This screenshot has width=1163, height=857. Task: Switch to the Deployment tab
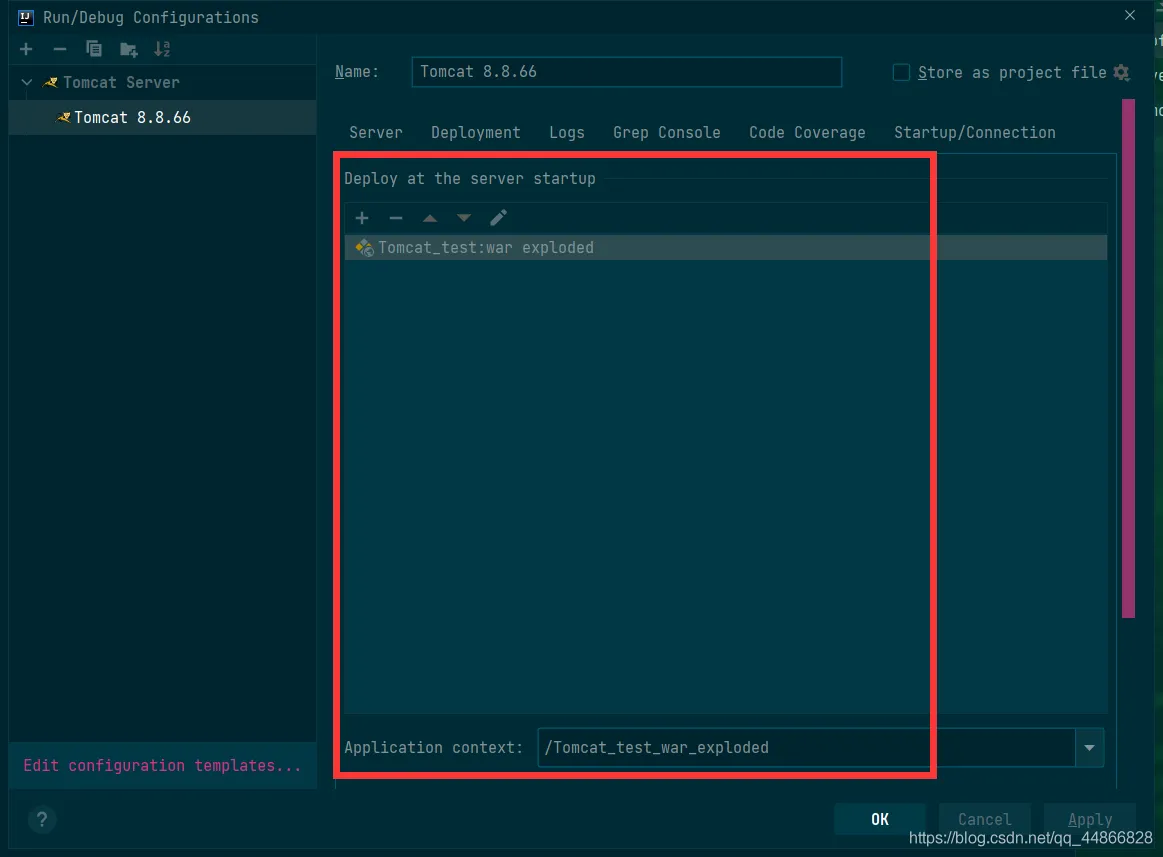(x=475, y=132)
